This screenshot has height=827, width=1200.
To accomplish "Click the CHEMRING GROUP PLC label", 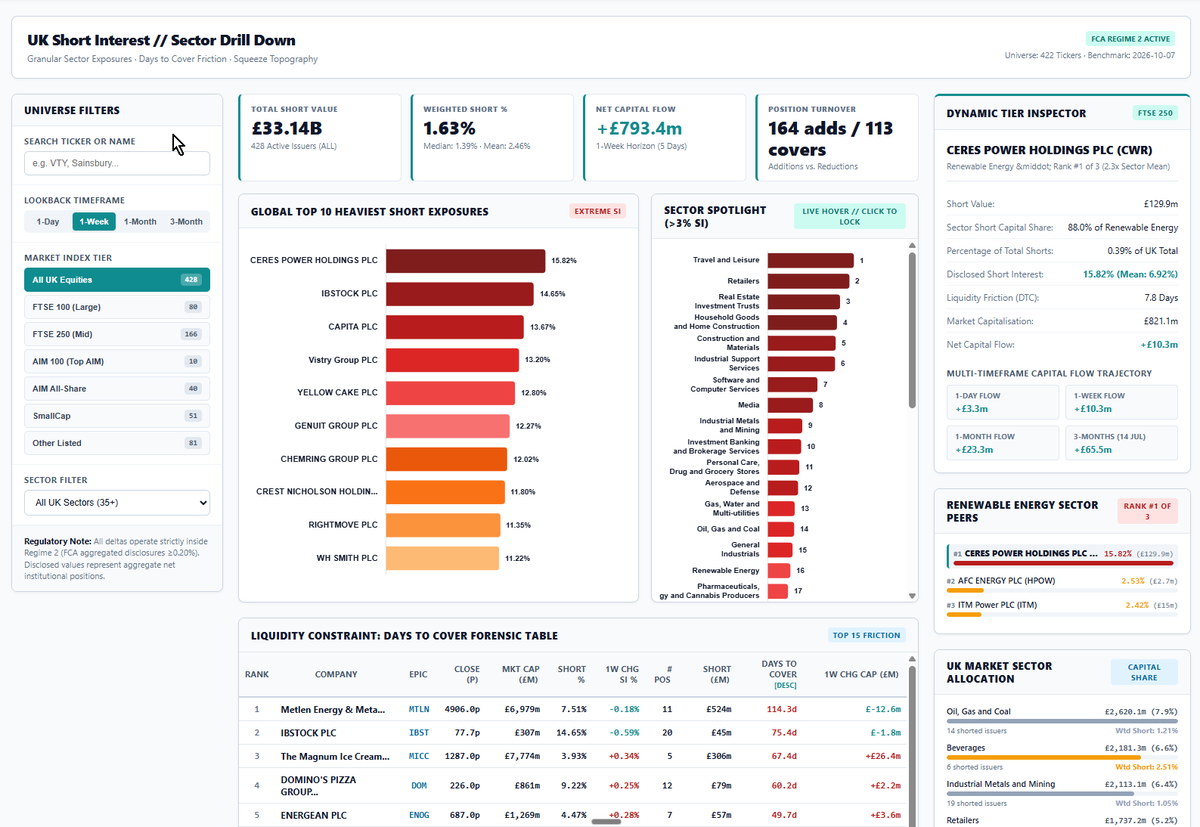I will coord(330,459).
